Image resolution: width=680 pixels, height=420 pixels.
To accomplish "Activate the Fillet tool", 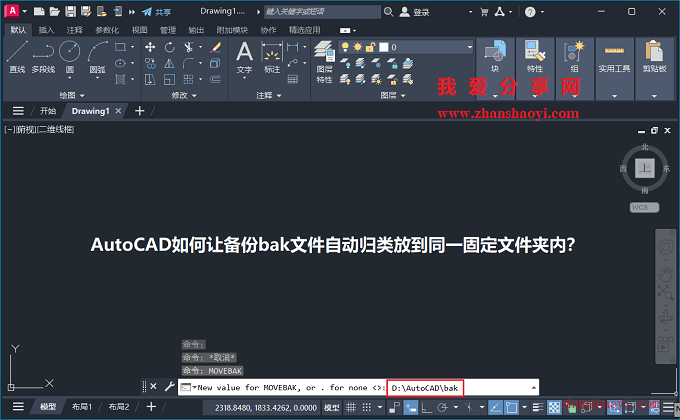I will coord(188,63).
